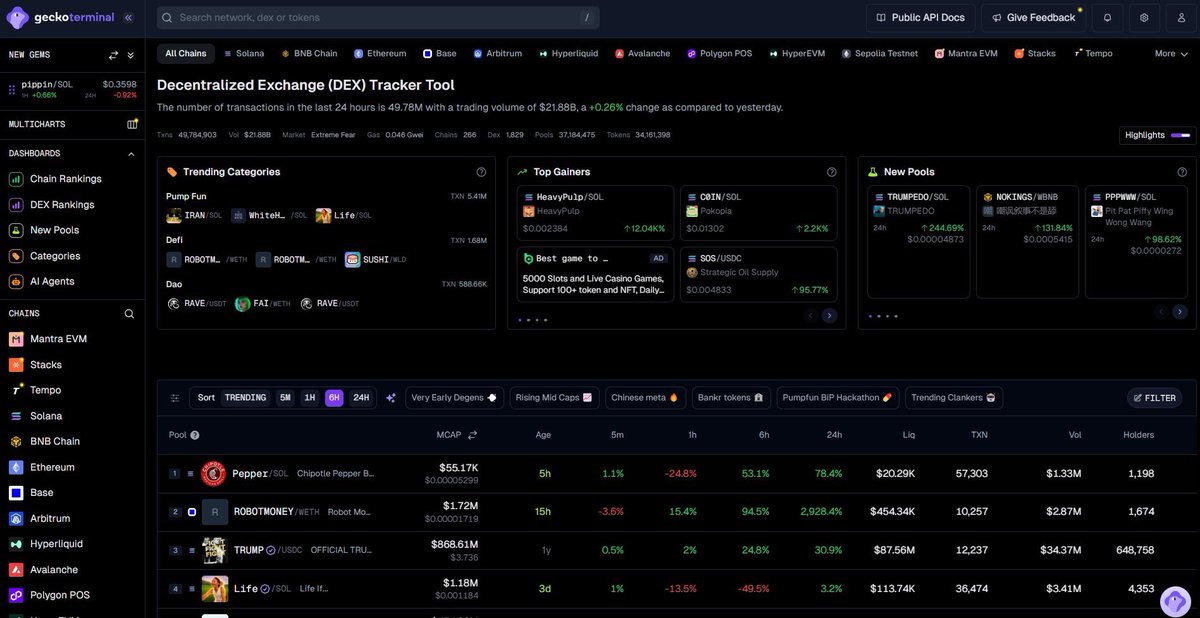Collapse the Dashboards section chevron

coord(130,154)
